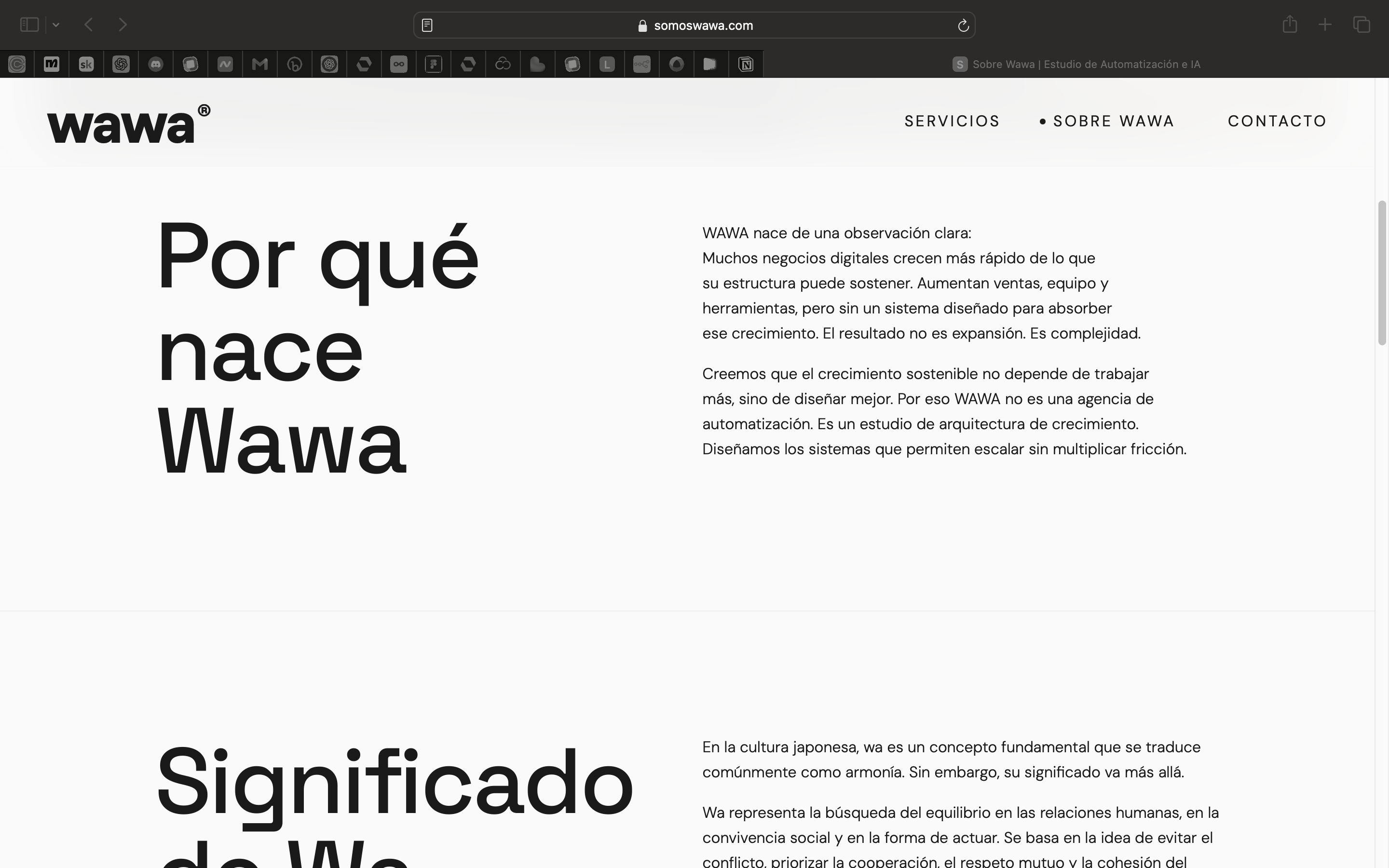The height and width of the screenshot is (868, 1389).
Task: Reload the current page
Action: 963,25
